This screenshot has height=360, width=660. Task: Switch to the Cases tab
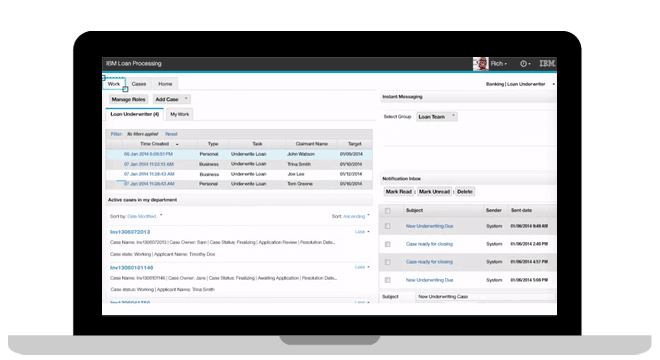pyautogui.click(x=139, y=84)
